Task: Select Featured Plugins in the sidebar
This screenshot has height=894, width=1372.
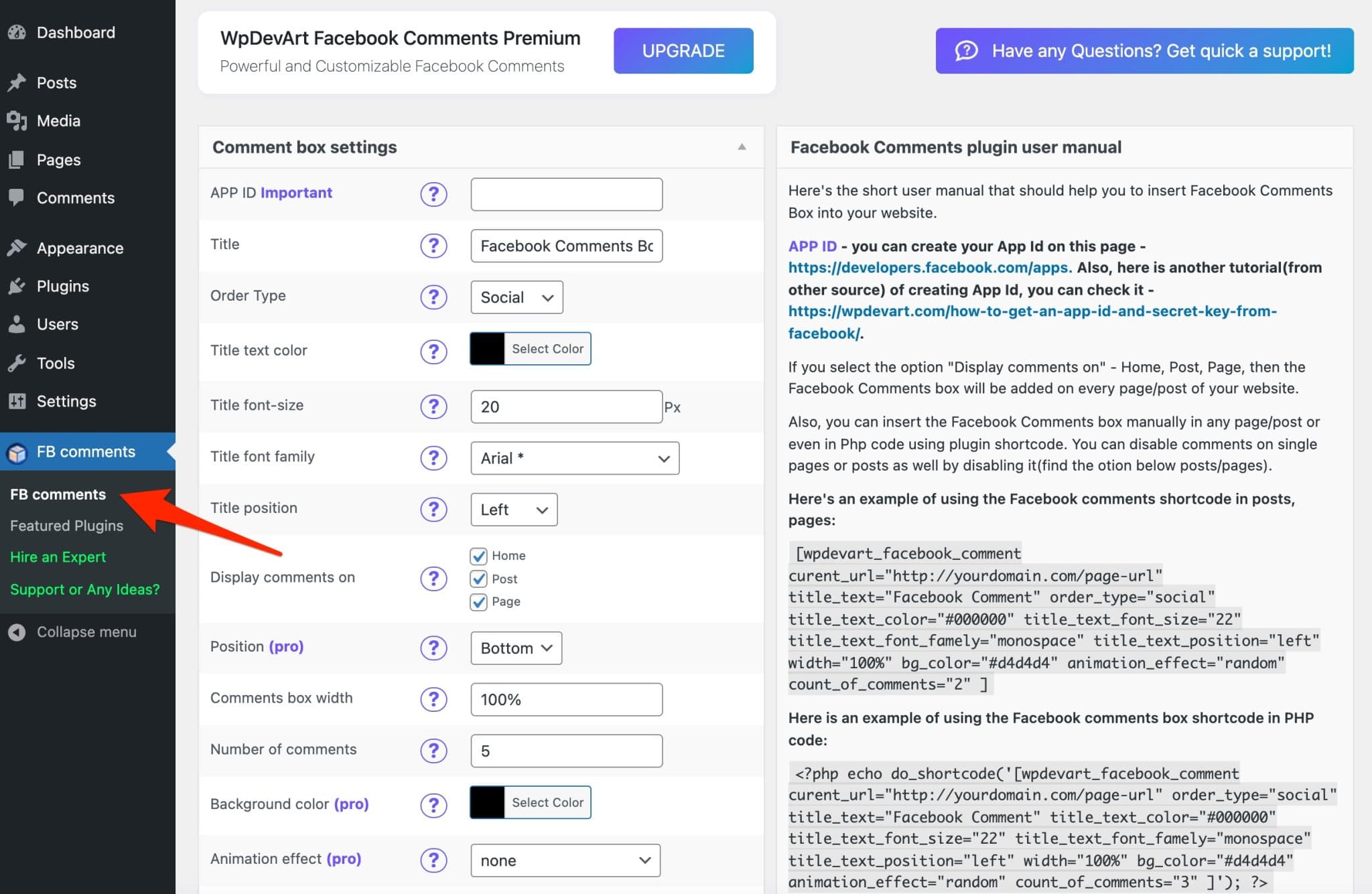Action: 66,525
